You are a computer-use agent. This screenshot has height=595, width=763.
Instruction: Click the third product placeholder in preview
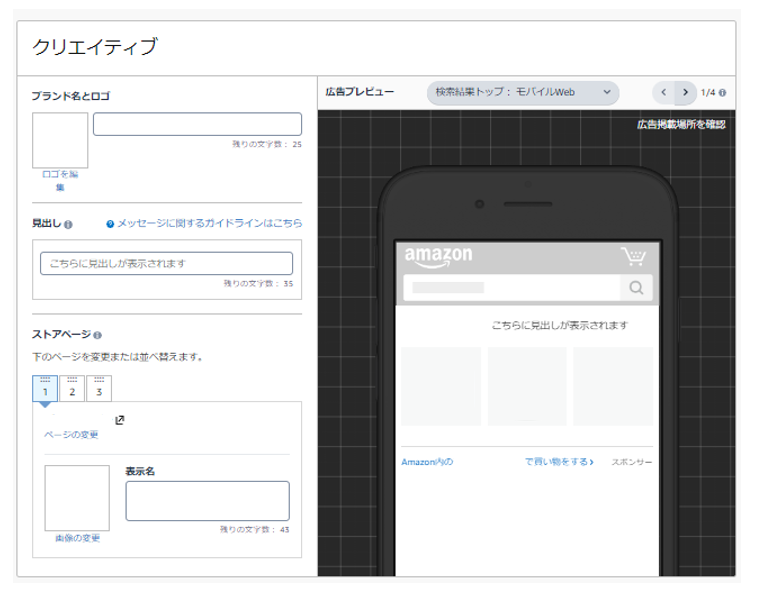(613, 386)
